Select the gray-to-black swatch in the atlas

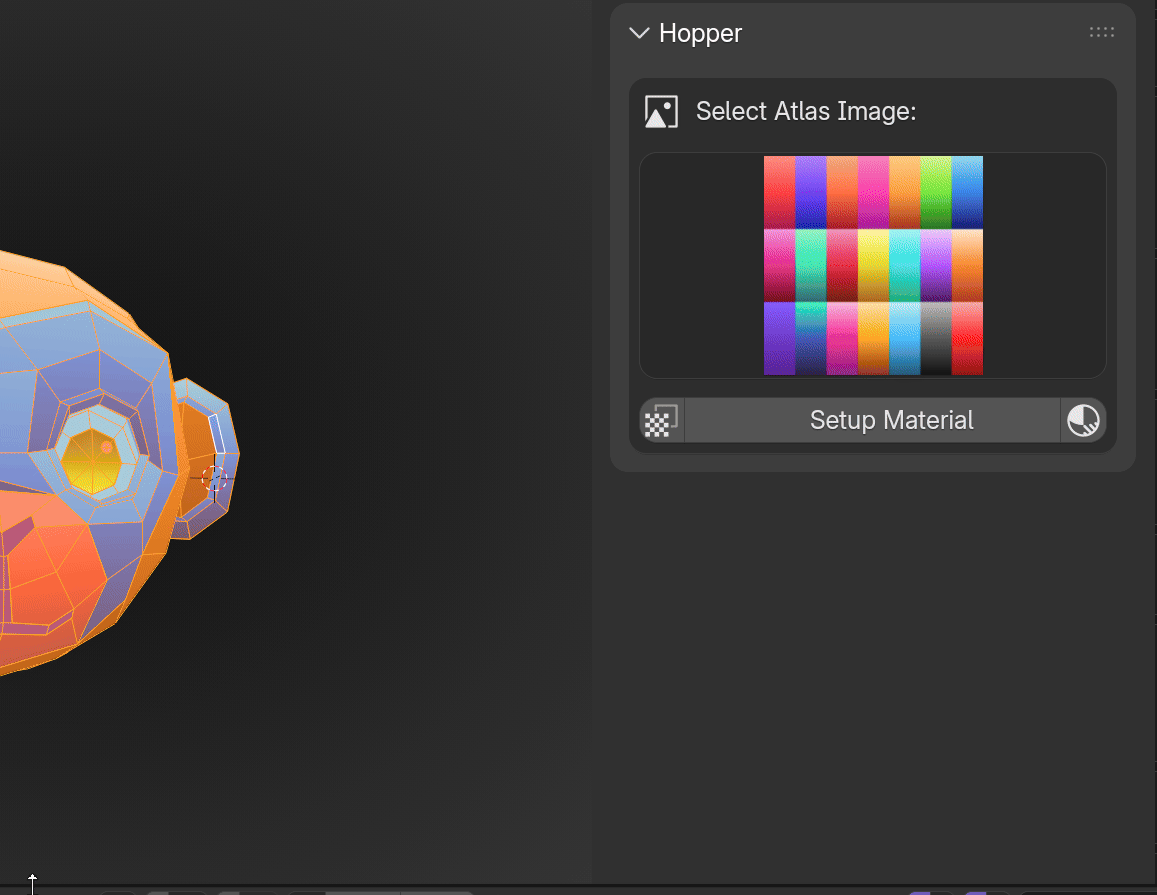pos(935,338)
